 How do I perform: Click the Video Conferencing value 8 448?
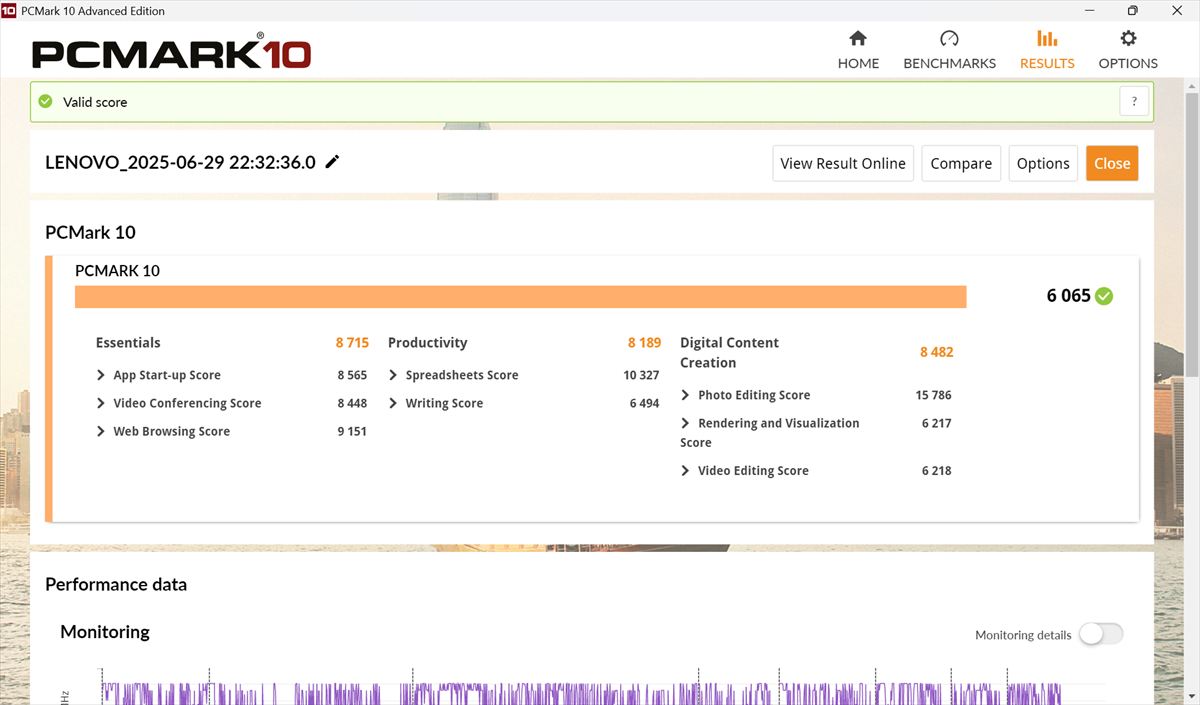click(352, 403)
